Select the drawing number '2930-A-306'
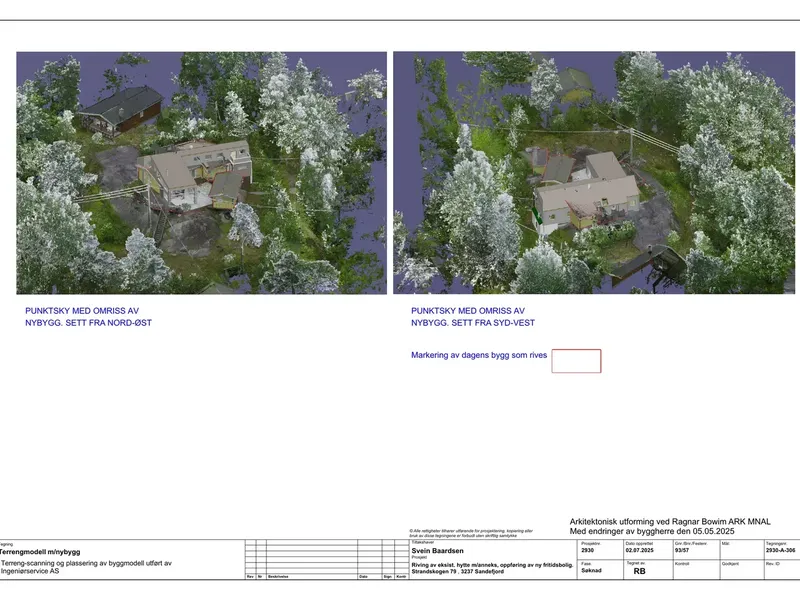Screen dimensions: 800x600 tap(780, 551)
